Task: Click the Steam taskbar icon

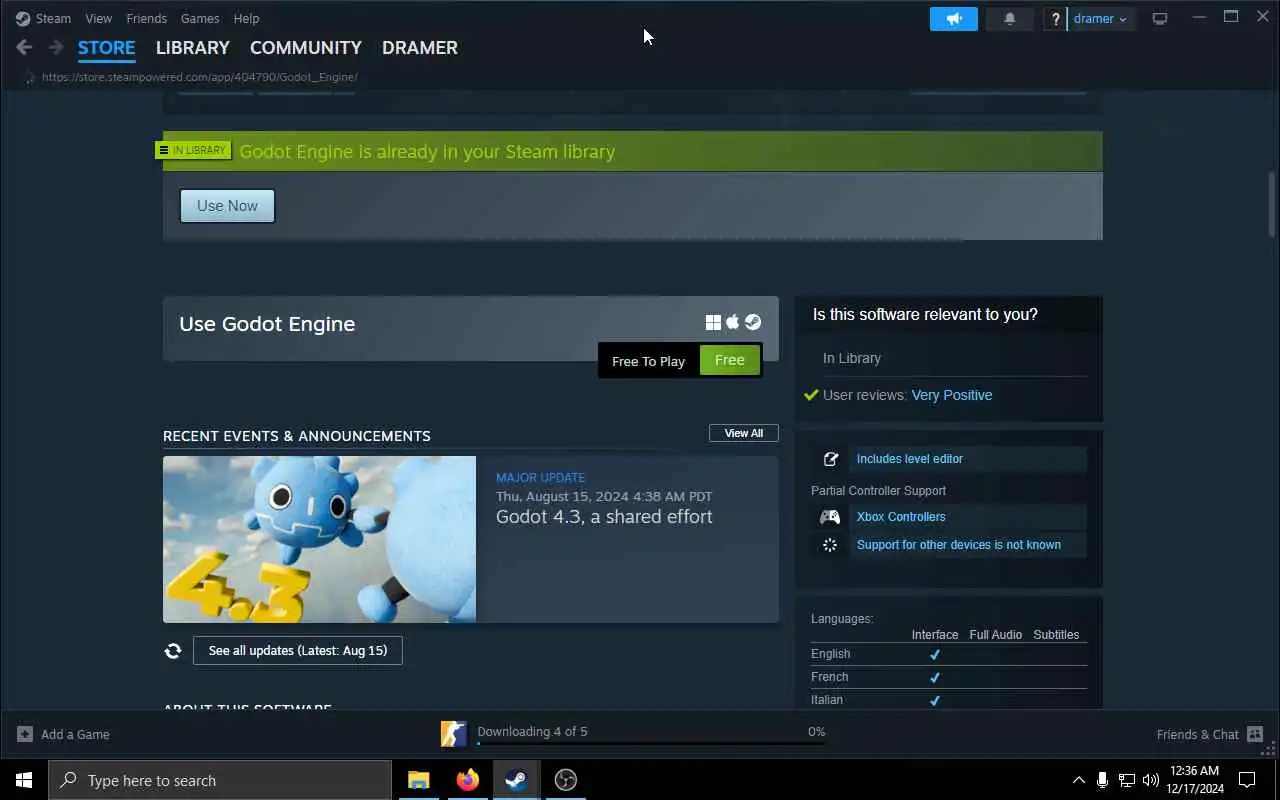Action: (x=516, y=780)
